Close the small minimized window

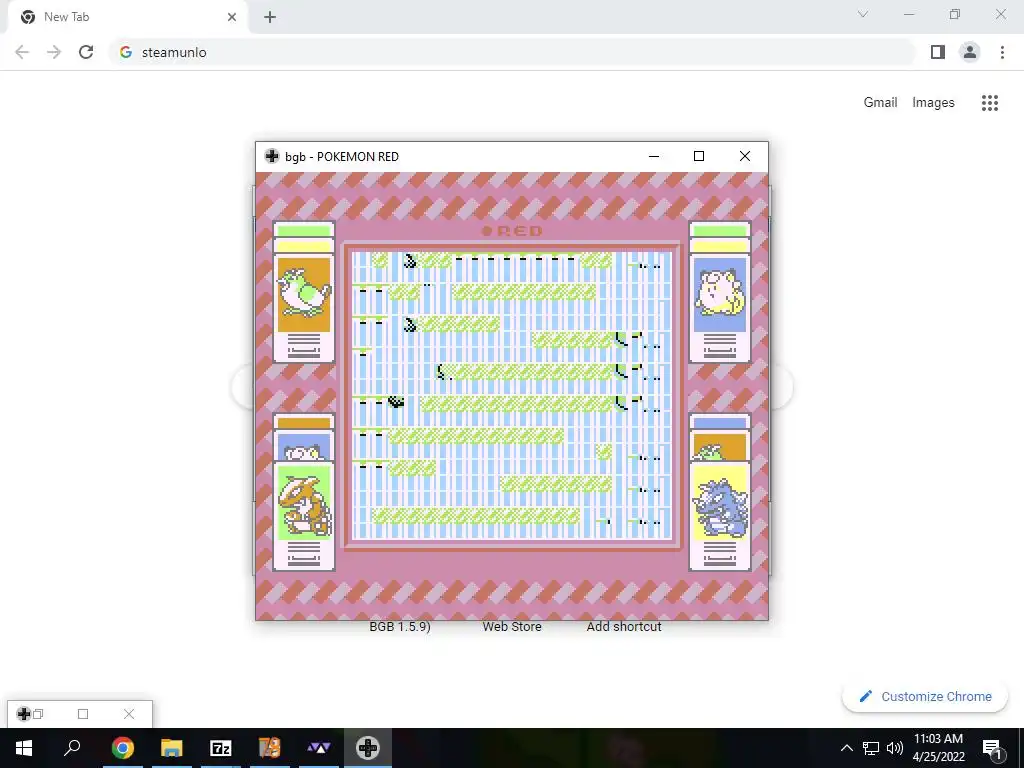click(129, 714)
